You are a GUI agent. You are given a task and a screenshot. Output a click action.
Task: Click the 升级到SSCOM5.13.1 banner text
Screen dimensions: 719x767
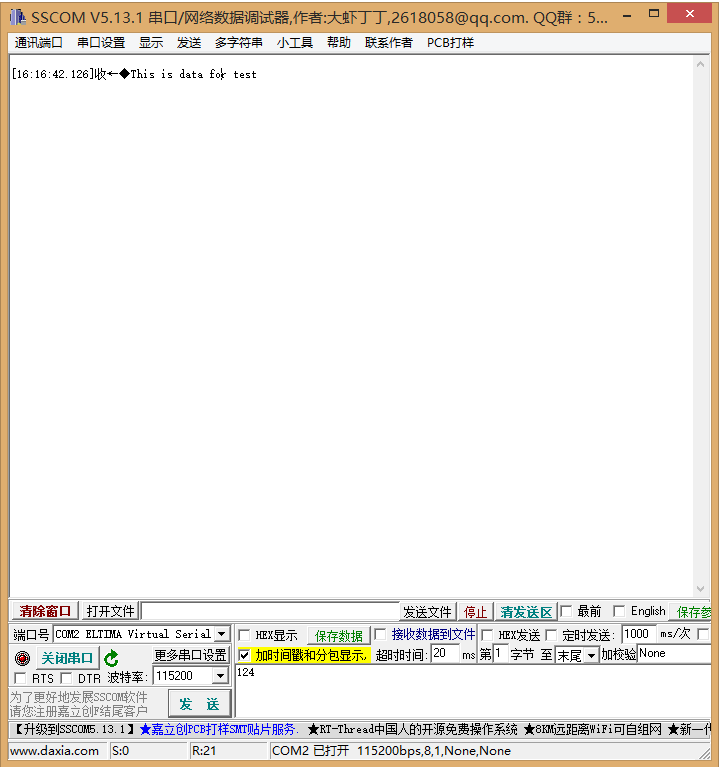pos(73,729)
